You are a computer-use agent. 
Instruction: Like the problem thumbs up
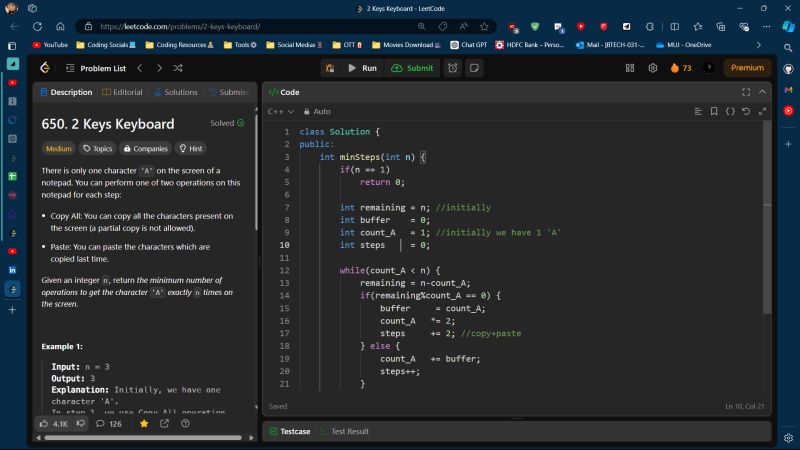pyautogui.click(x=53, y=423)
